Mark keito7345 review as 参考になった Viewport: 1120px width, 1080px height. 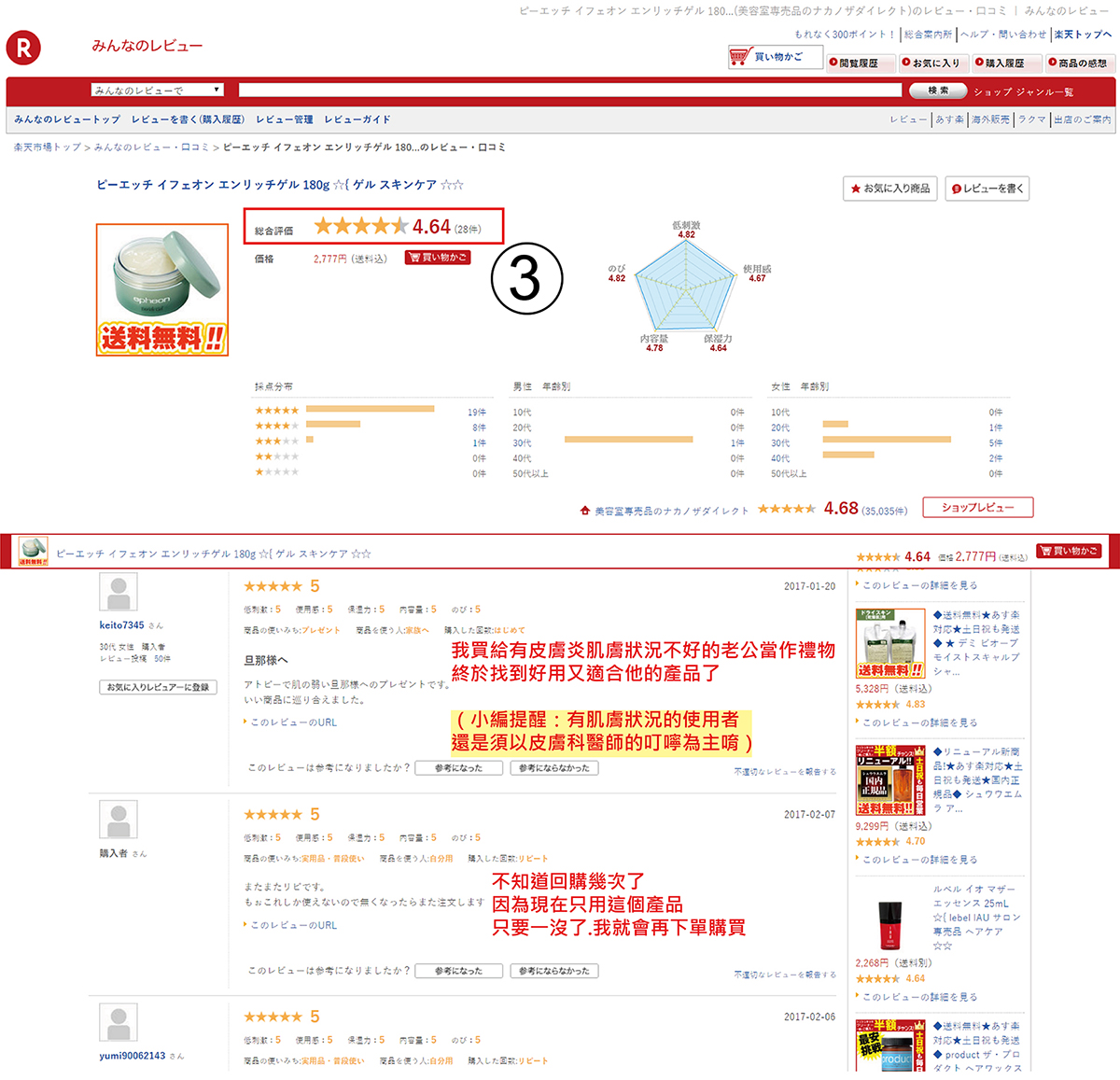458,768
